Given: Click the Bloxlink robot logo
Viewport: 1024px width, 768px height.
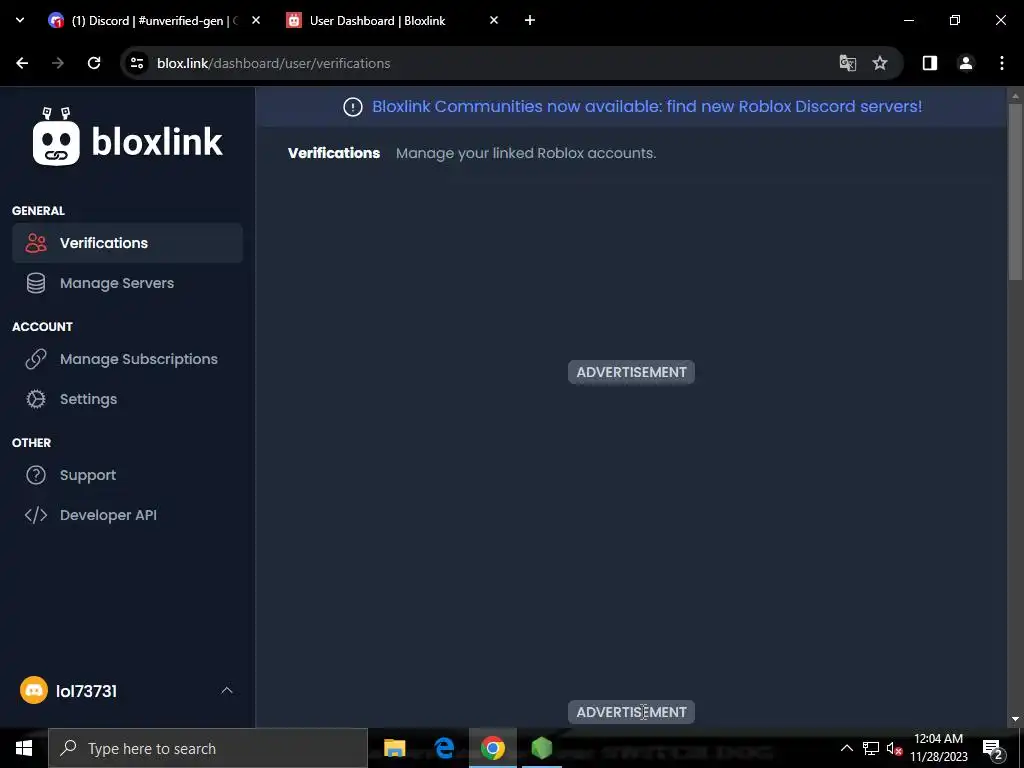Looking at the screenshot, I should pyautogui.click(x=56, y=136).
